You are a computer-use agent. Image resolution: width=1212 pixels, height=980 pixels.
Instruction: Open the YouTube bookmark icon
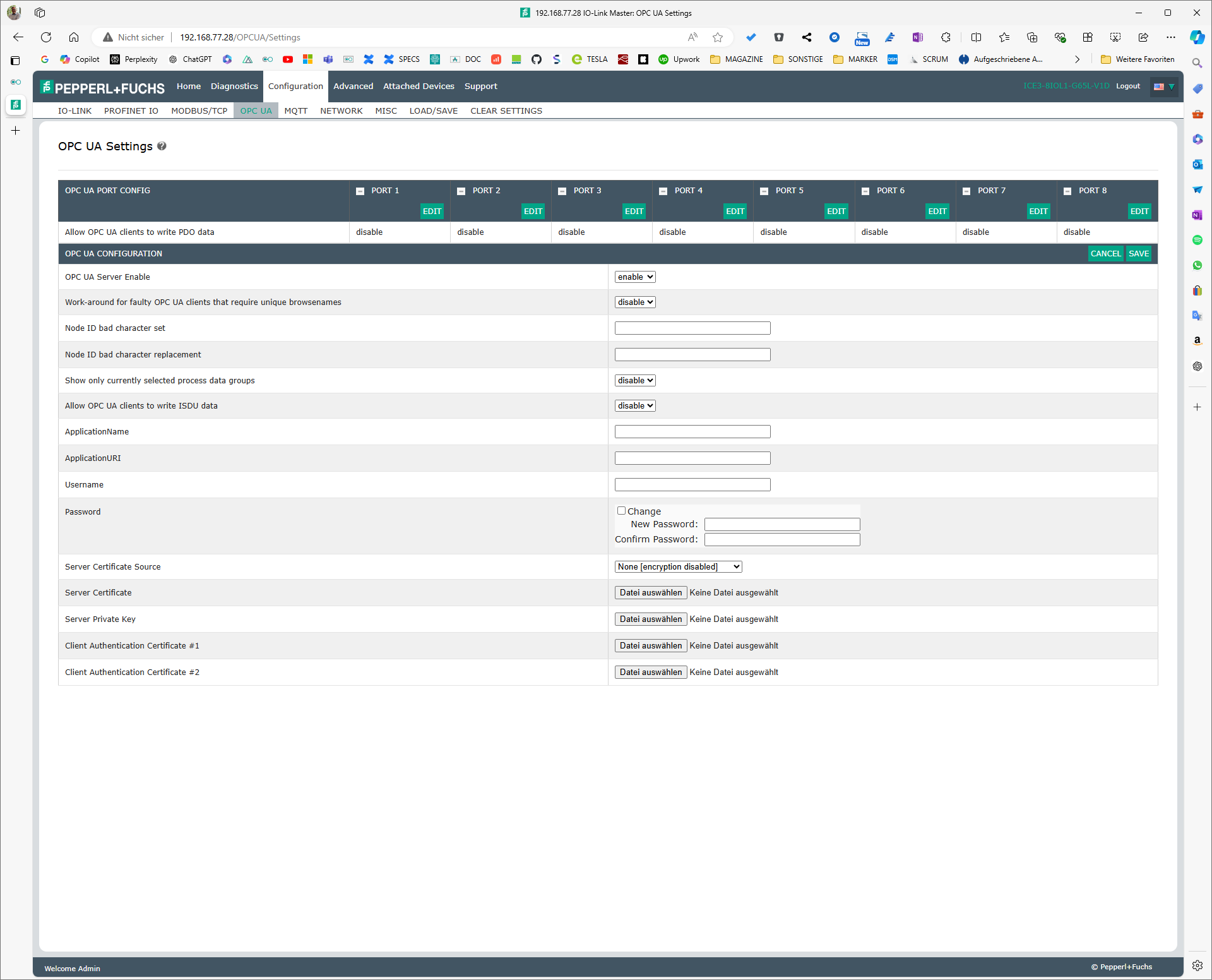coord(288,59)
